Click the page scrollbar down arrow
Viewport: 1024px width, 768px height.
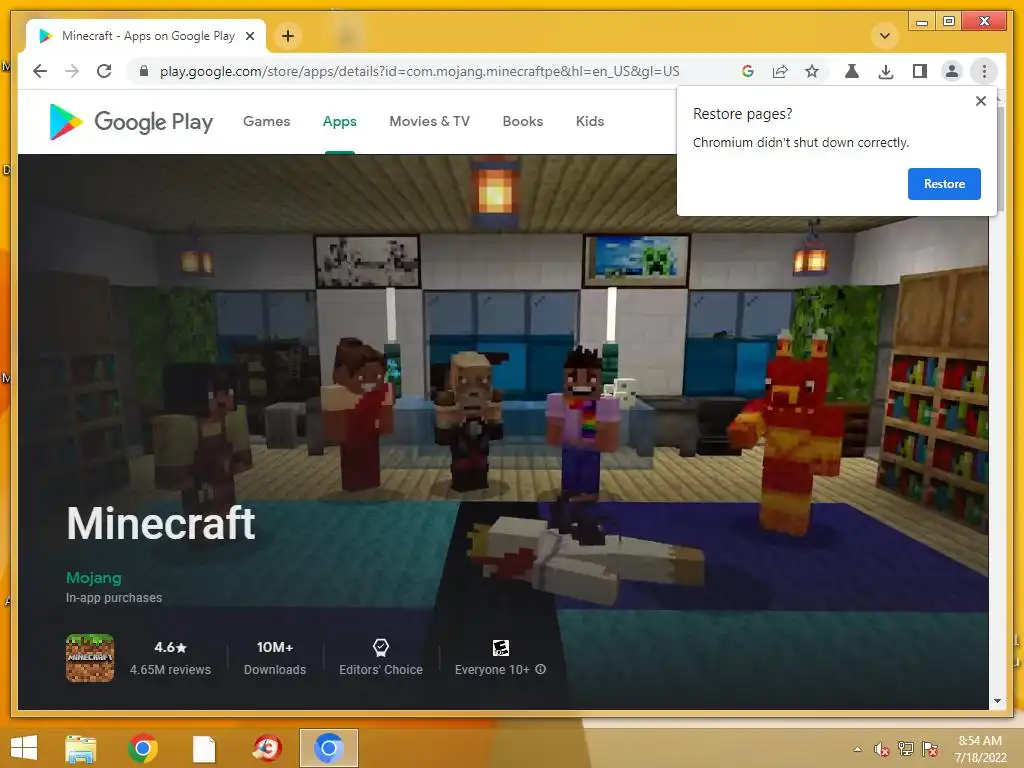point(997,701)
